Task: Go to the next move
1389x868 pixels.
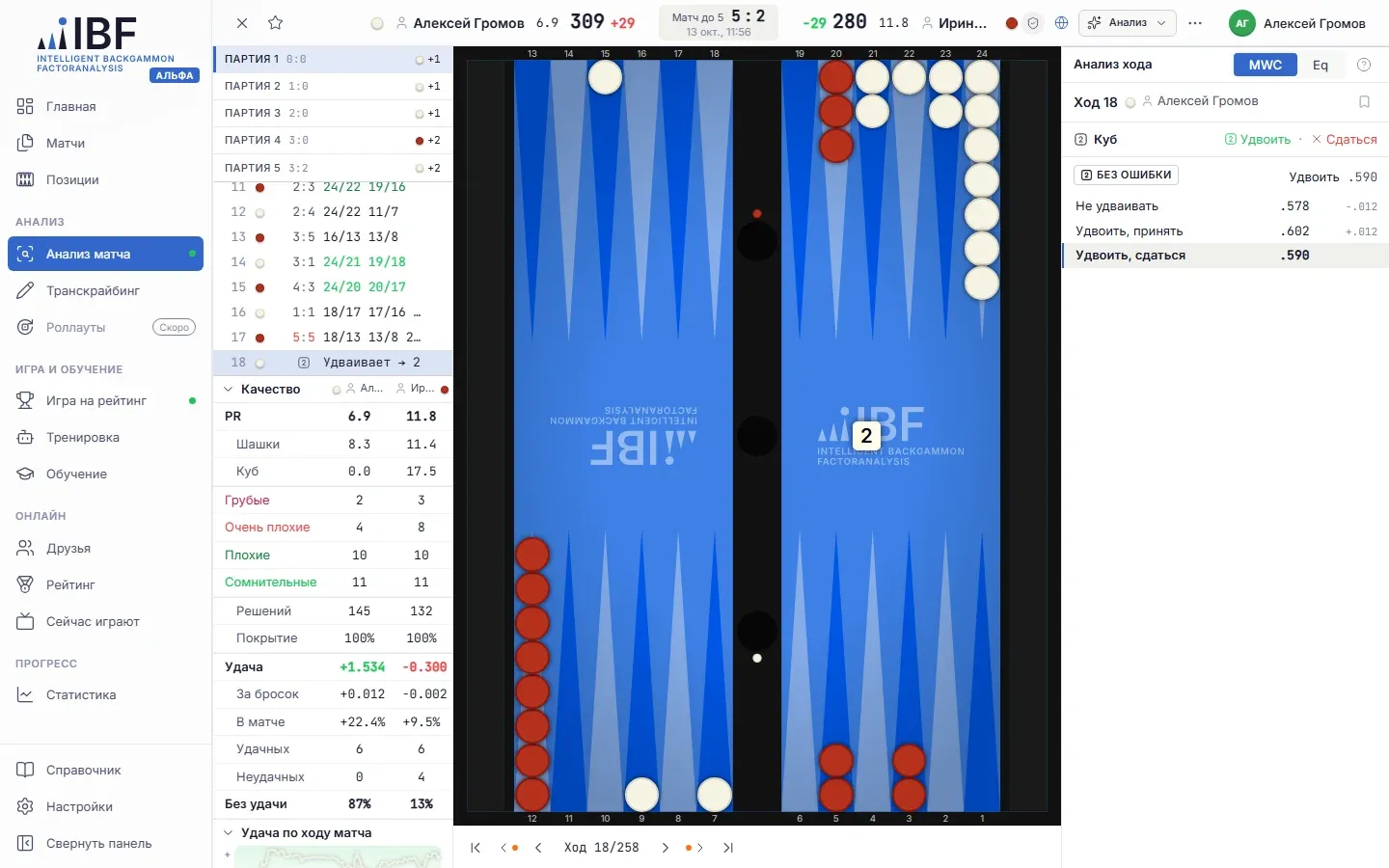Action: [x=666, y=848]
